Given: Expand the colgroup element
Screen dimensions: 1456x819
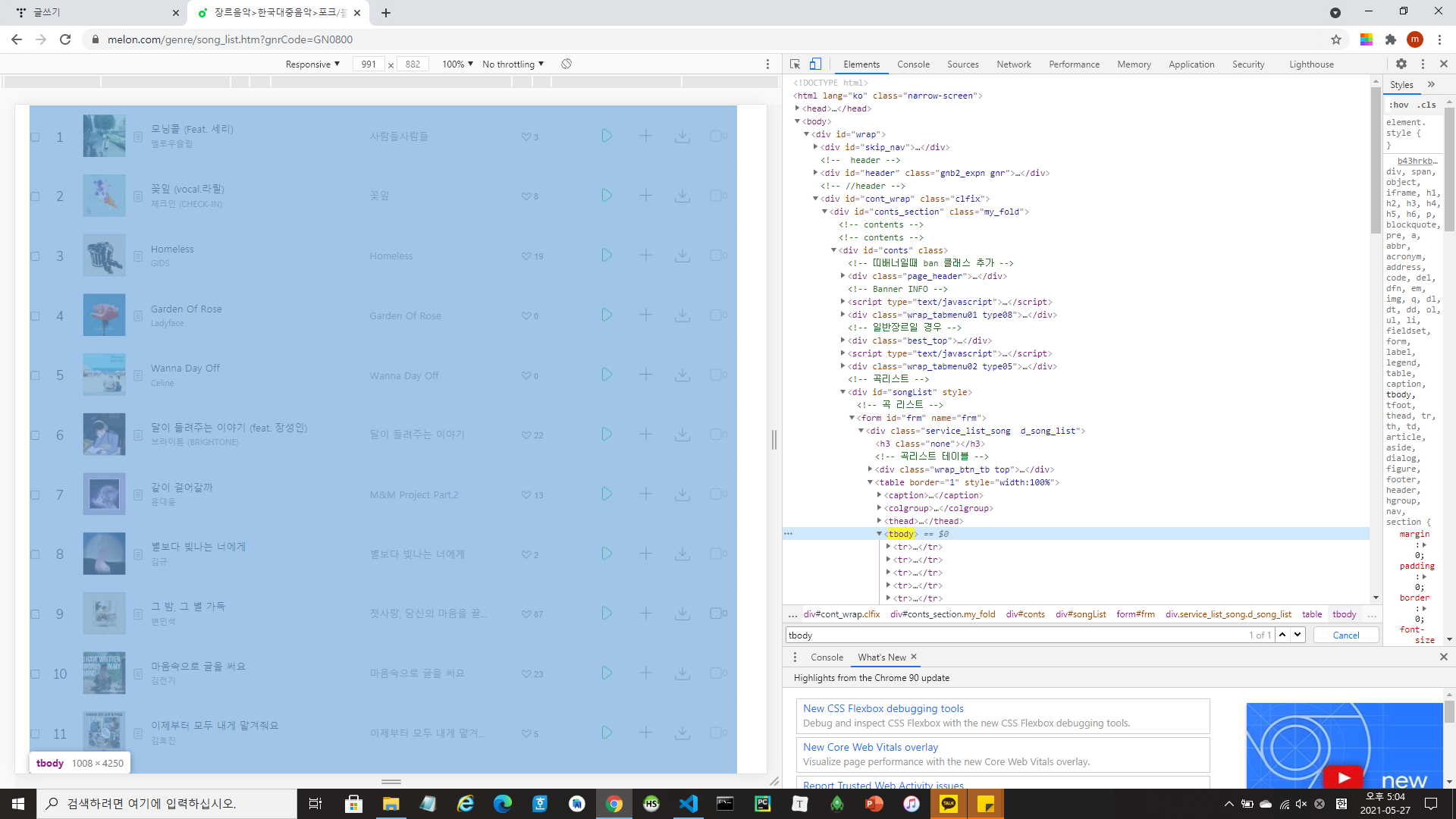Looking at the screenshot, I should click(x=880, y=508).
